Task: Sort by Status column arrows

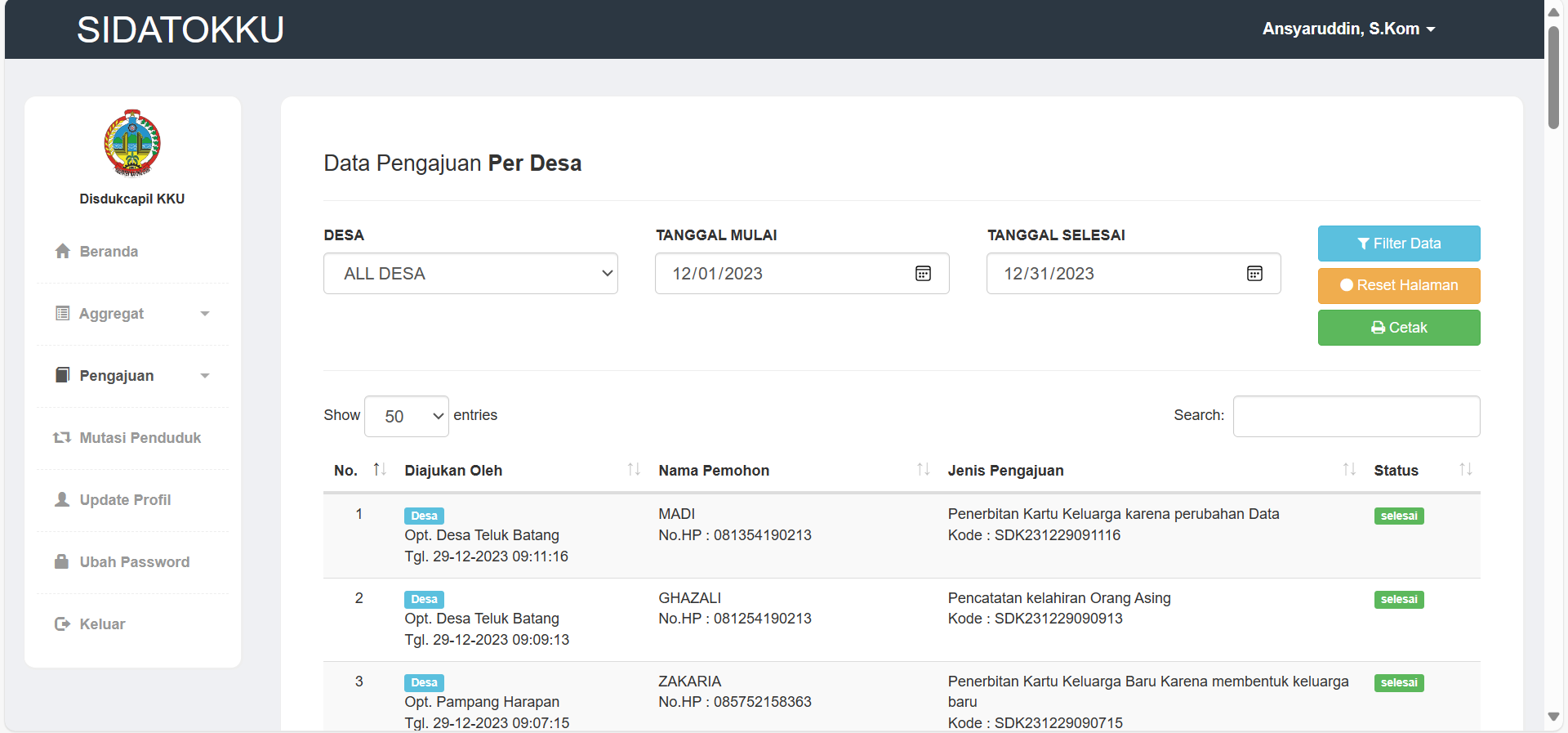Action: (x=1465, y=470)
